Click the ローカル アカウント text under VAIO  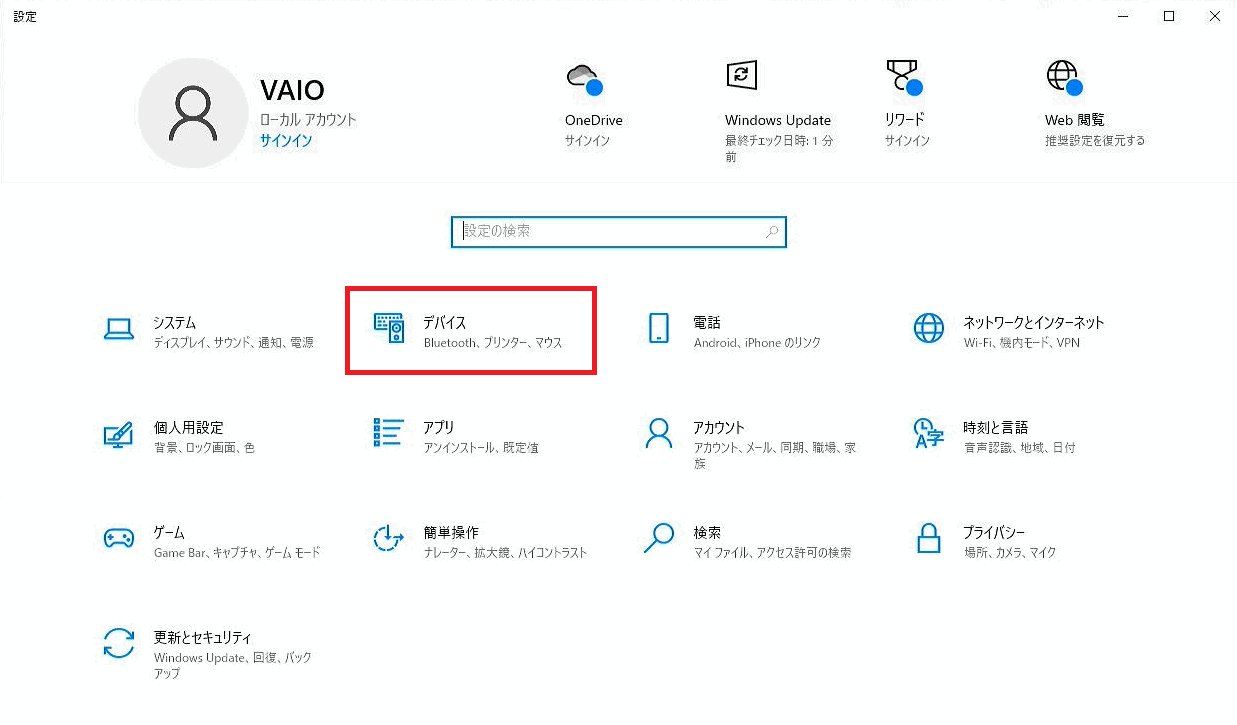308,120
